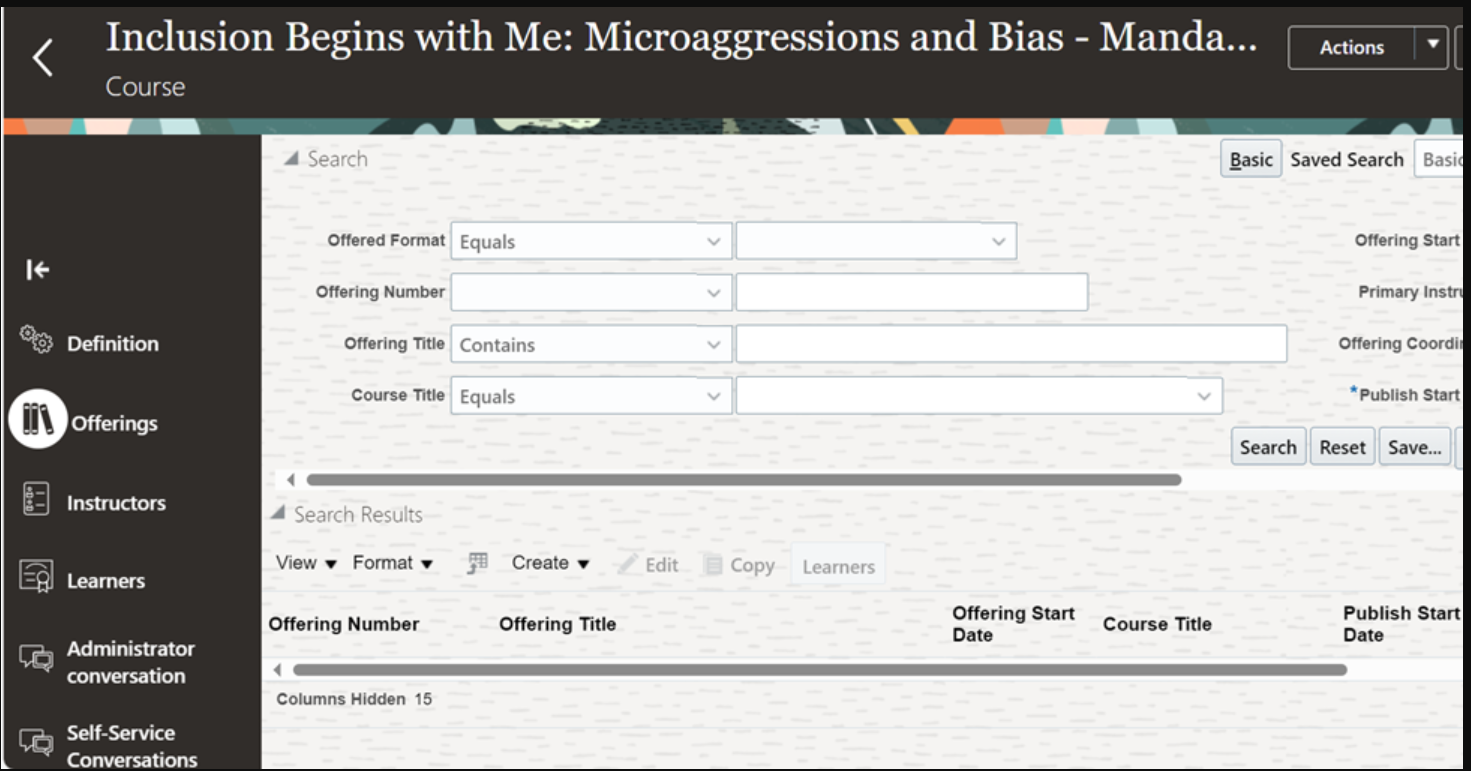This screenshot has height=771, width=1471.
Task: Open the Learners certificate icon
Action: 36,577
